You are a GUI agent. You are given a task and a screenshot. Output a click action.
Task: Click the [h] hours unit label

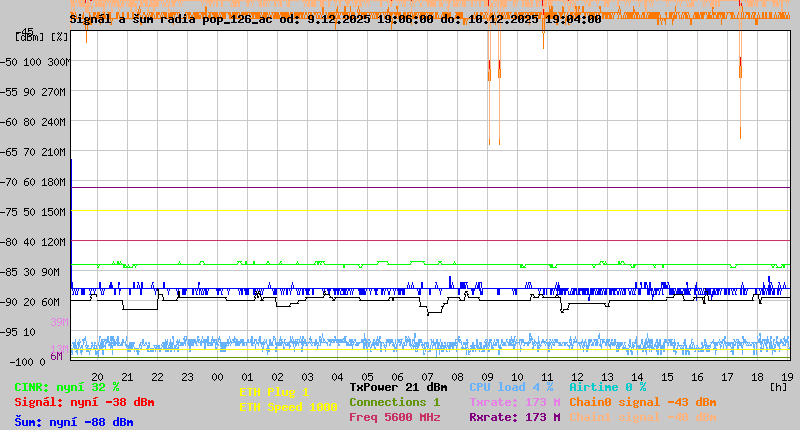(x=778, y=386)
